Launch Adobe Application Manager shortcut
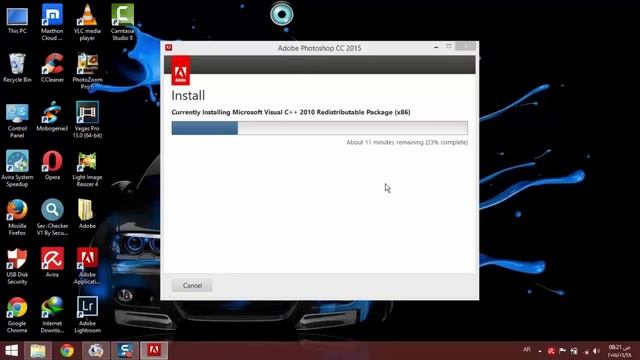The width and height of the screenshot is (640, 360). click(x=87, y=266)
